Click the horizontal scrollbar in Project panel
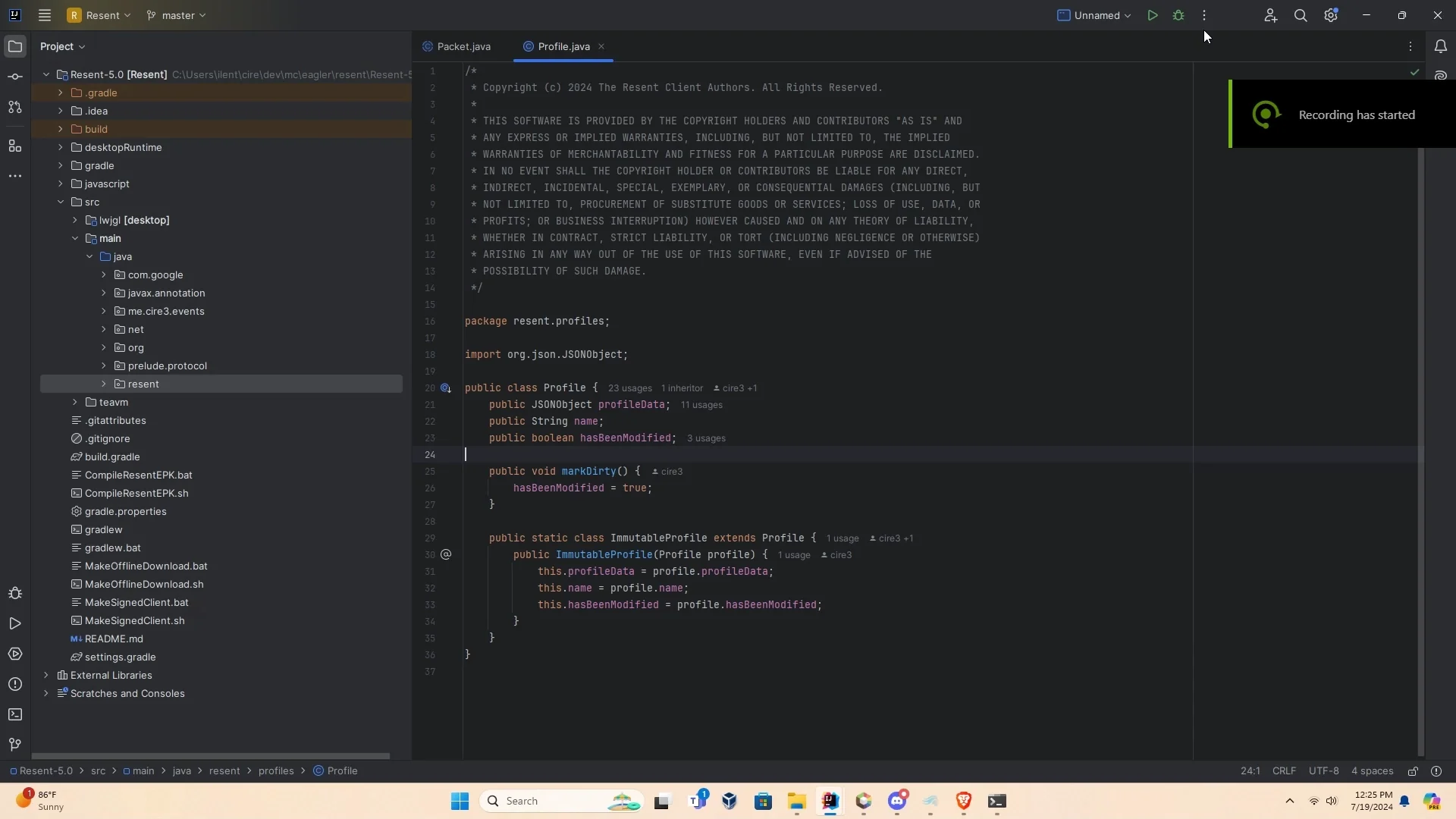 pos(211,756)
